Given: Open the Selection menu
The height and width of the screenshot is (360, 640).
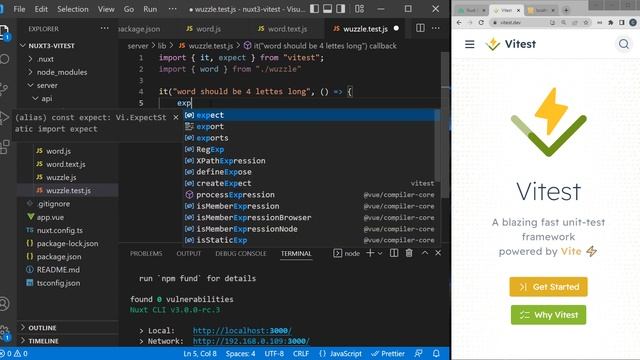Looking at the screenshot, I should [73, 9].
